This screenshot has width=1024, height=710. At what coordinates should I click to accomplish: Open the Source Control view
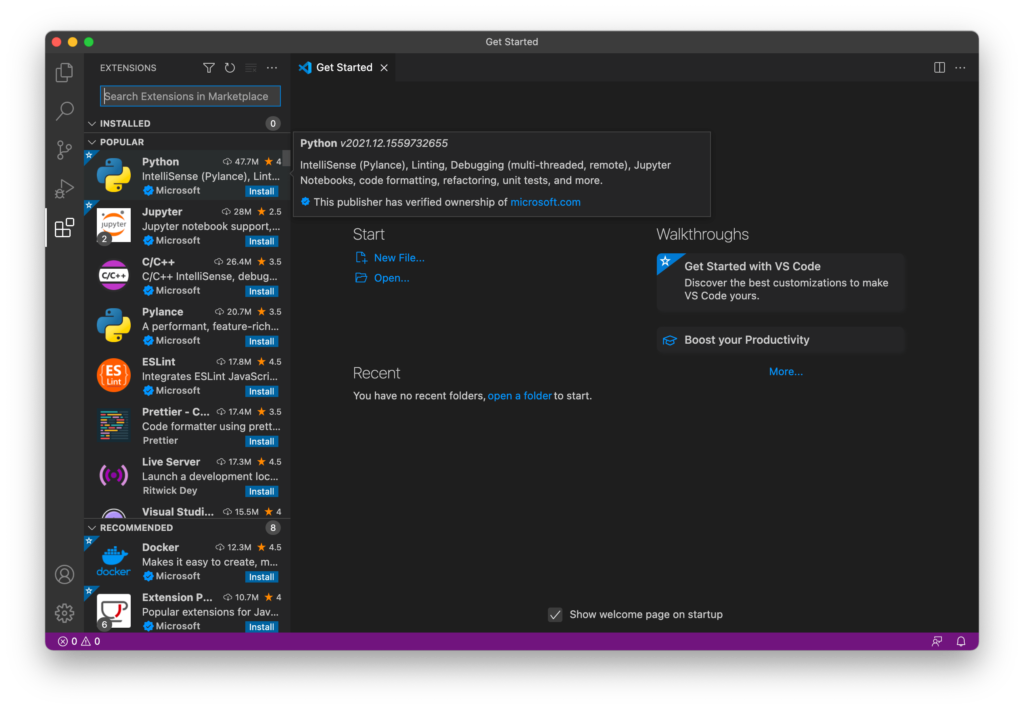(64, 150)
